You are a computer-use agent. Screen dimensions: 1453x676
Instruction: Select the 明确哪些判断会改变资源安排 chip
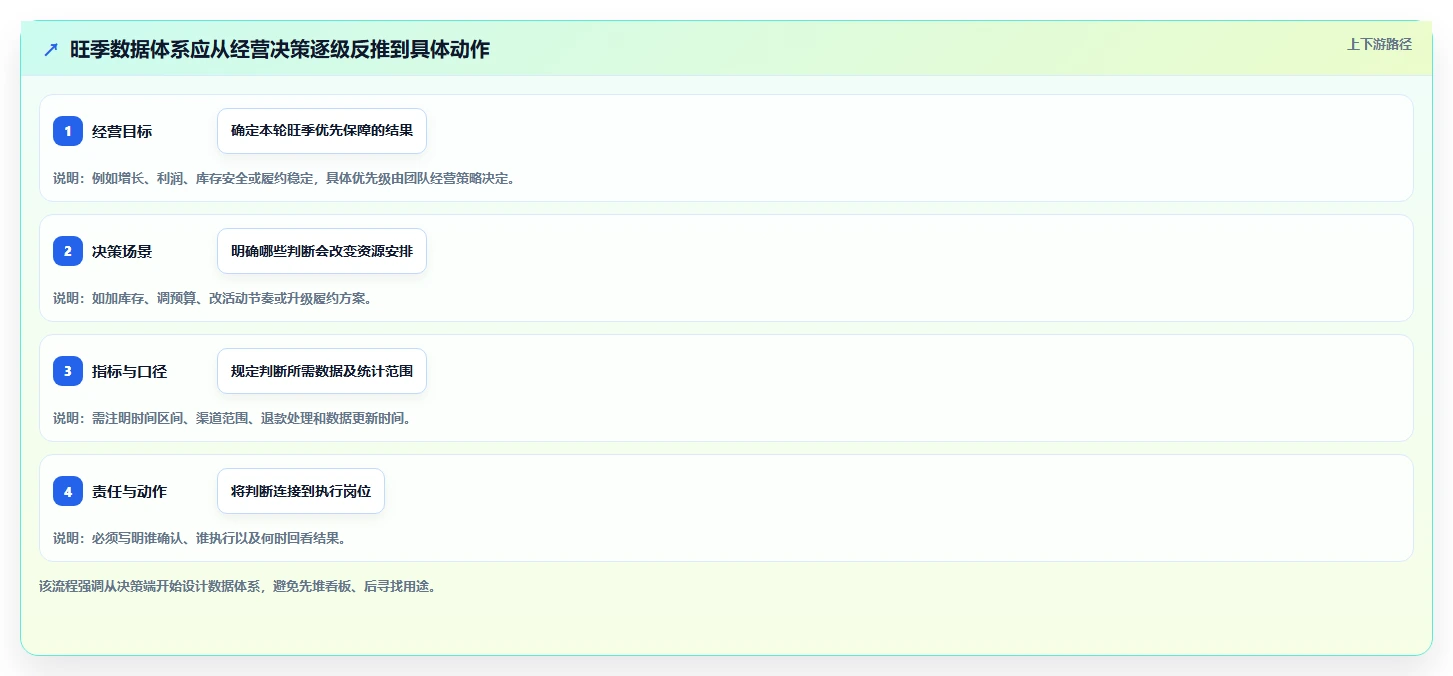pos(322,251)
